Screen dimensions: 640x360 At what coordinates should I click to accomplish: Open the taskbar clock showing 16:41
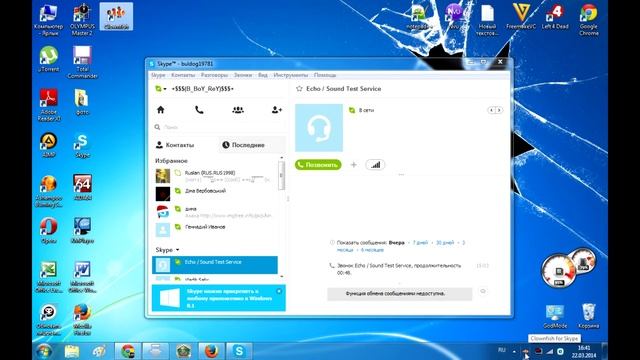click(584, 351)
